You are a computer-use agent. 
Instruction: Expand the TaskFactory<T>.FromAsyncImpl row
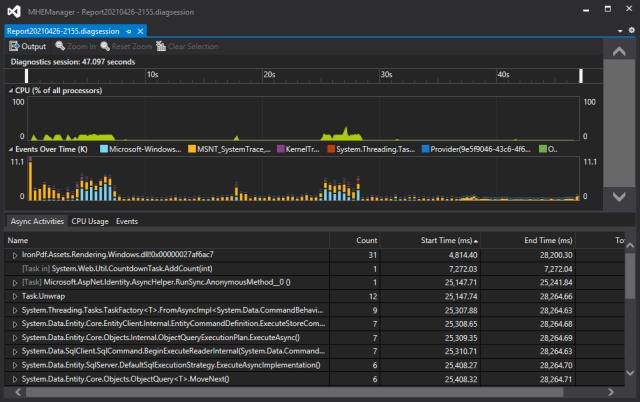(15, 311)
